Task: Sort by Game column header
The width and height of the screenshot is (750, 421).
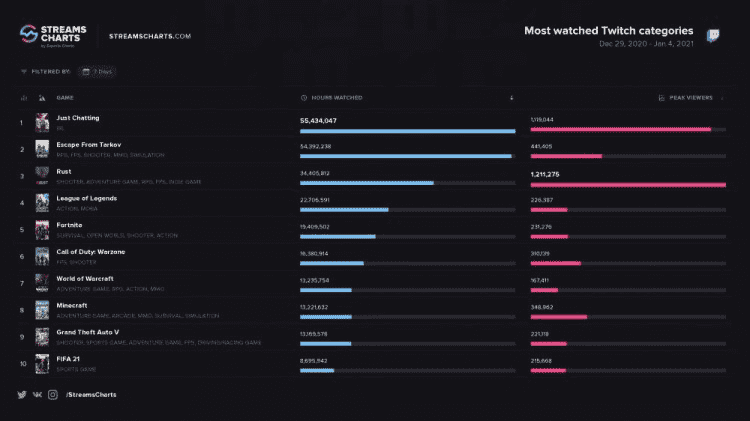Action: click(65, 98)
